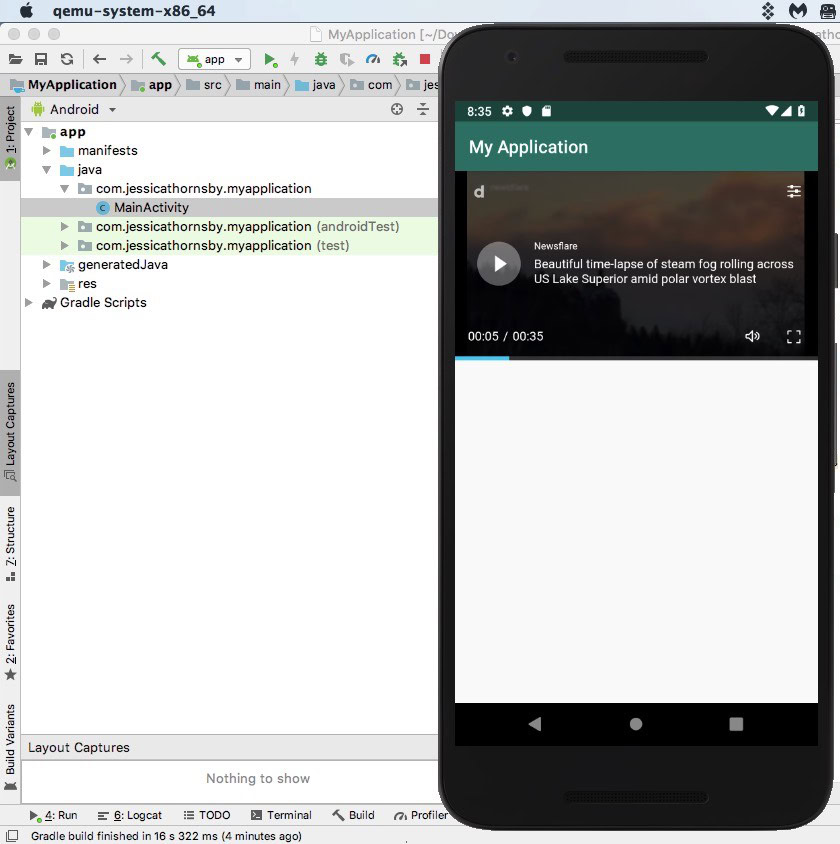Click the Make Project hammer icon
Screen dimensions: 840x844
point(158,59)
